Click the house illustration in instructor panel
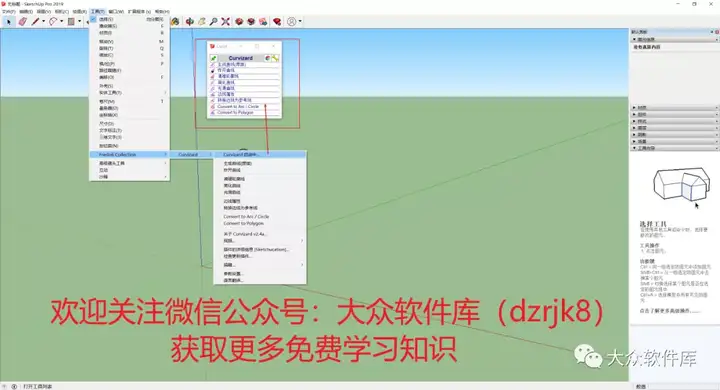Screen dimensions: 720x390 click(x=681, y=184)
